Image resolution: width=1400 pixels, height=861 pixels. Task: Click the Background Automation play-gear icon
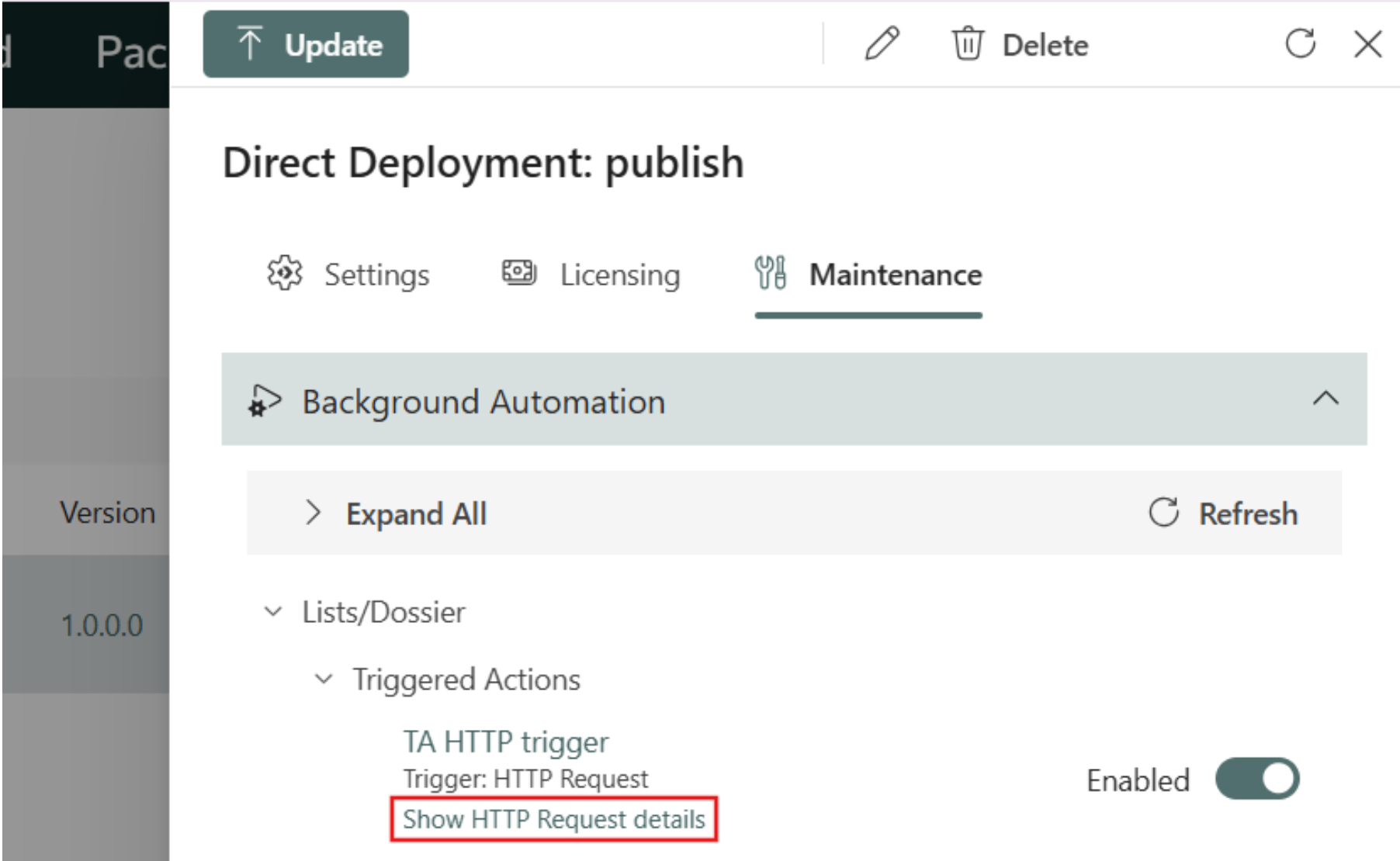pyautogui.click(x=265, y=401)
